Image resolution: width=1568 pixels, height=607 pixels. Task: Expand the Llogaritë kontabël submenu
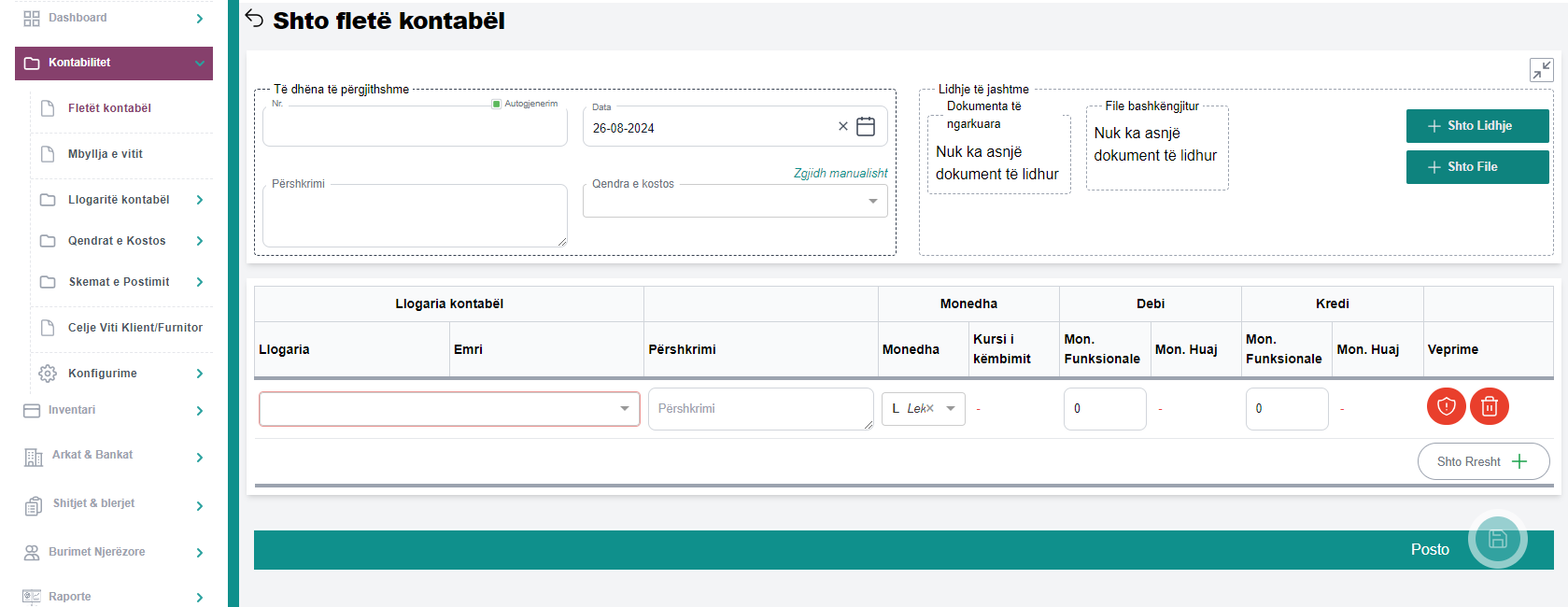click(200, 200)
